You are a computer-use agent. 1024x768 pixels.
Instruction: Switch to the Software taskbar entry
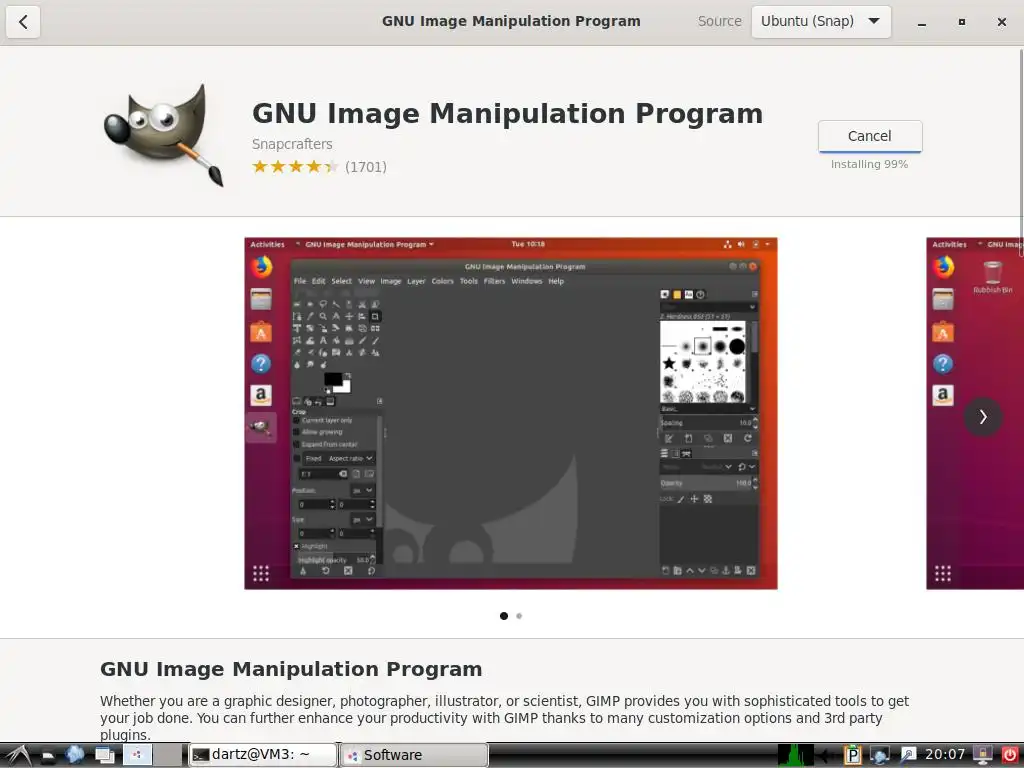(414, 755)
